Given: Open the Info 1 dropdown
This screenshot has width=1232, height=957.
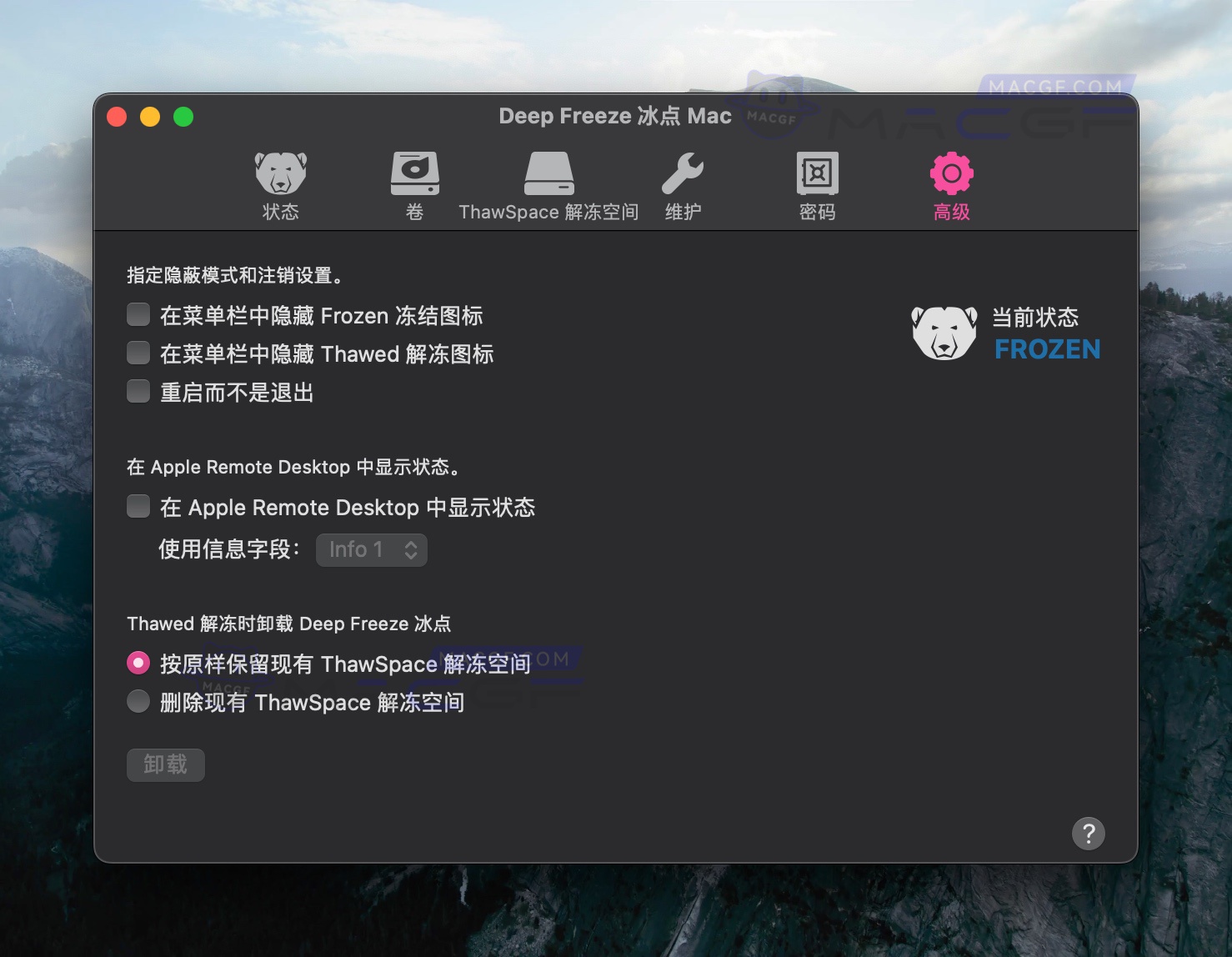Looking at the screenshot, I should click(x=371, y=549).
